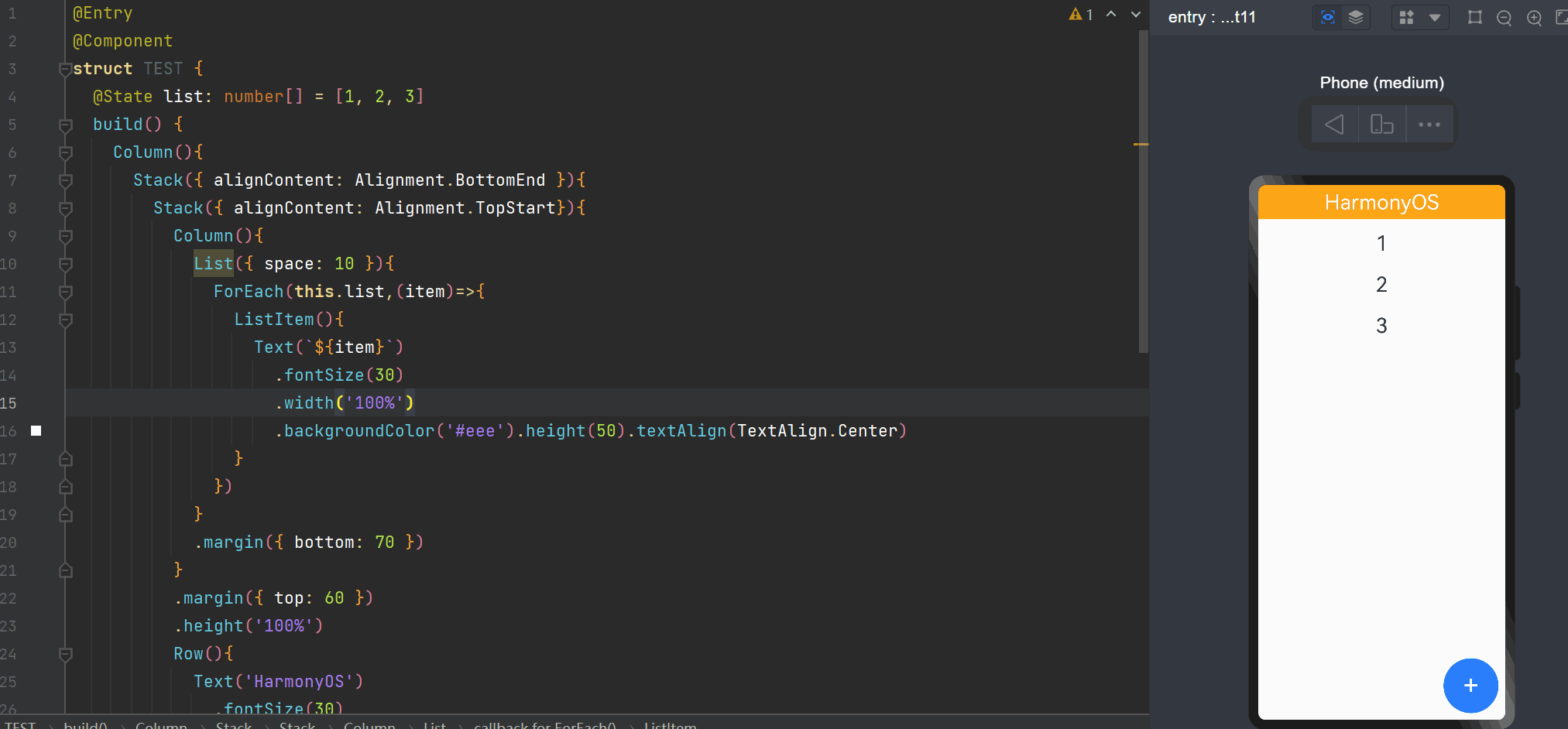
Task: Click the fold-end marker on line 17
Action: [65, 459]
